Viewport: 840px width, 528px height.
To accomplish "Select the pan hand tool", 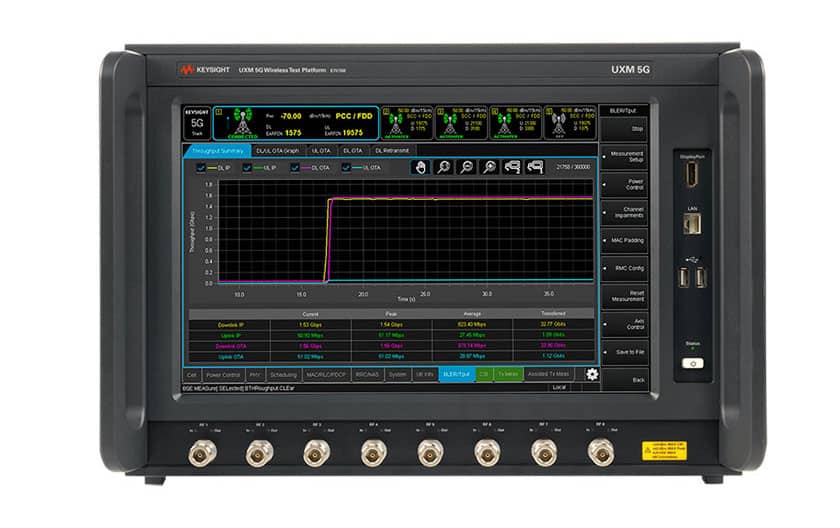I will [x=420, y=167].
